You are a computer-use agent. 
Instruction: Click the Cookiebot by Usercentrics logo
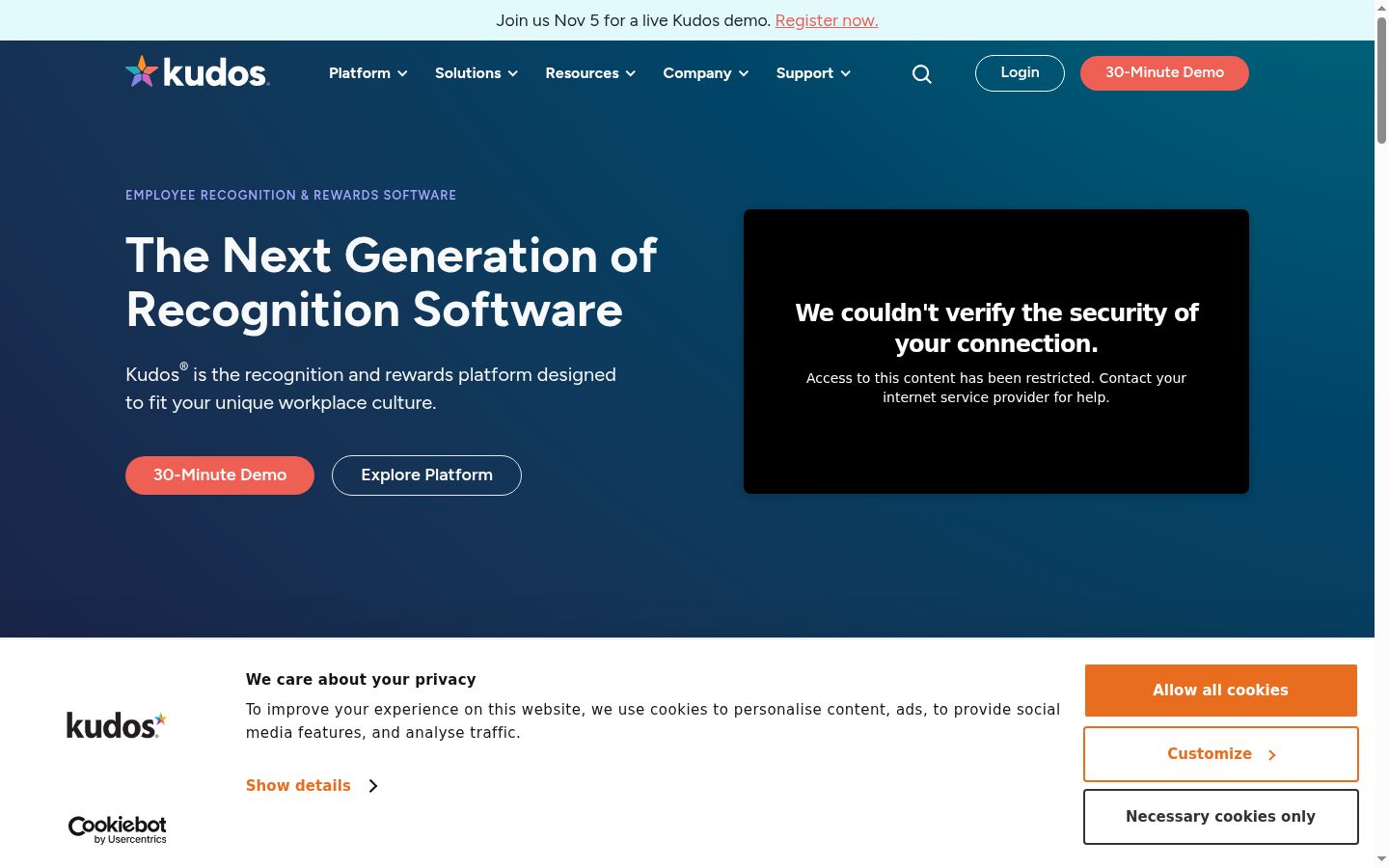pyautogui.click(x=117, y=829)
